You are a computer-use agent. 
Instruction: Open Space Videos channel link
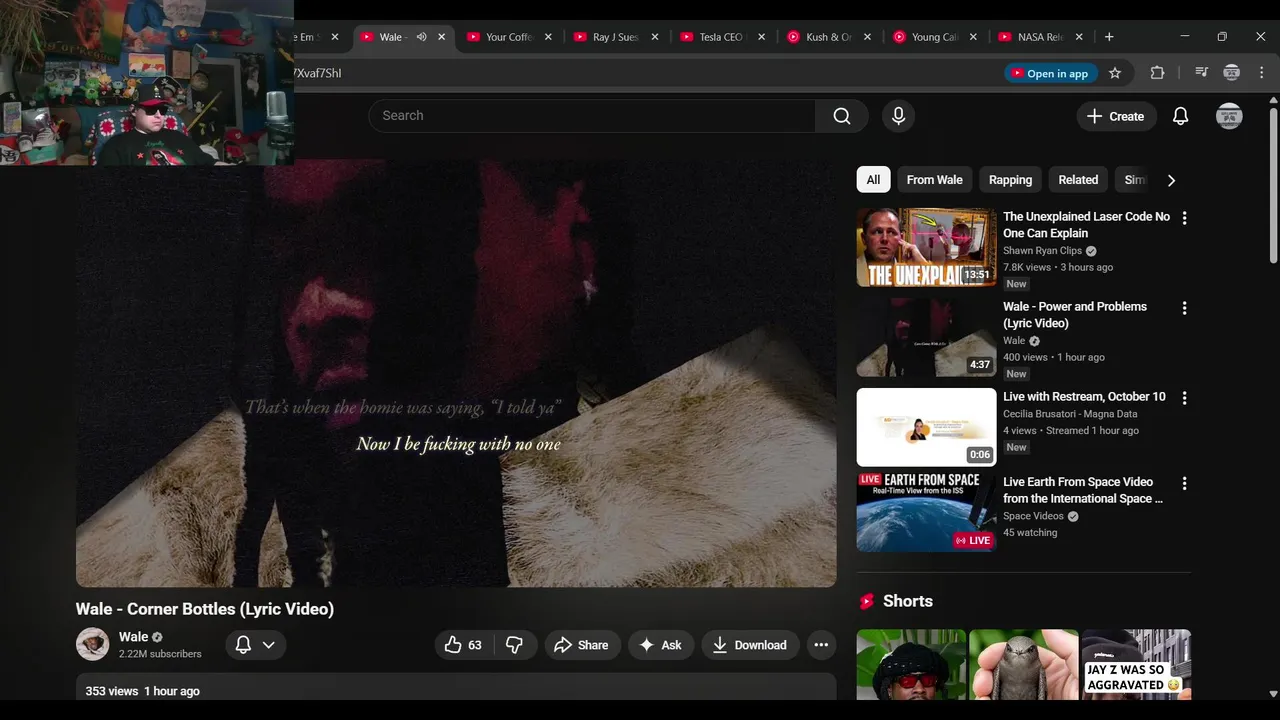(x=1033, y=516)
